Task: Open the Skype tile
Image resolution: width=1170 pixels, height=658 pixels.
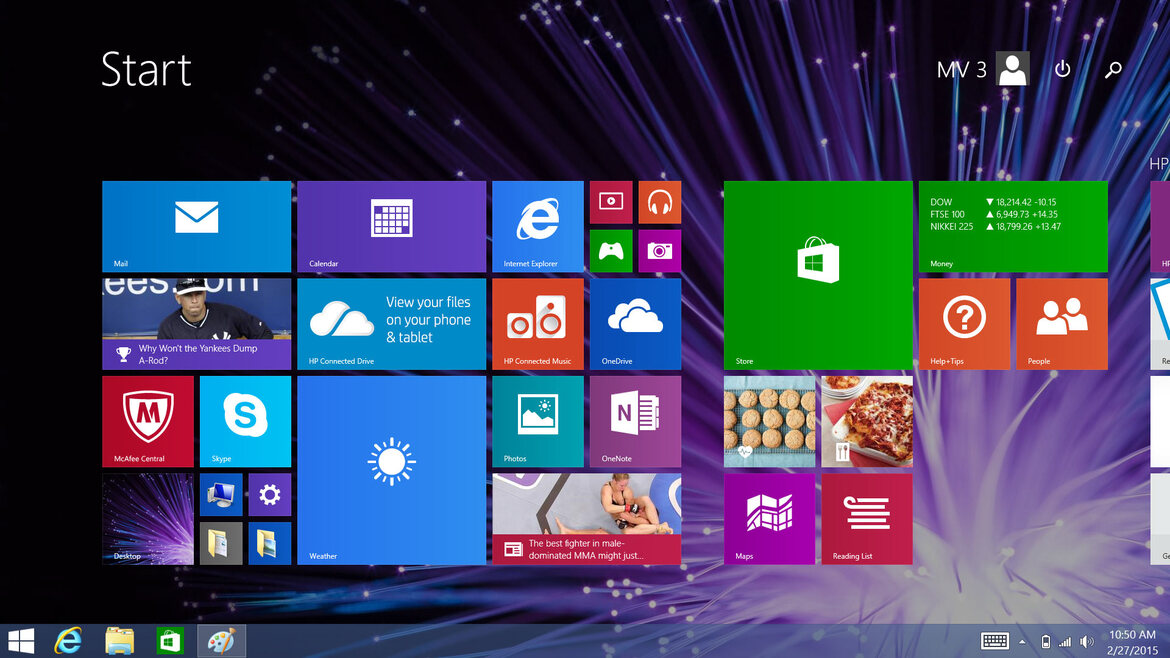Action: [245, 422]
